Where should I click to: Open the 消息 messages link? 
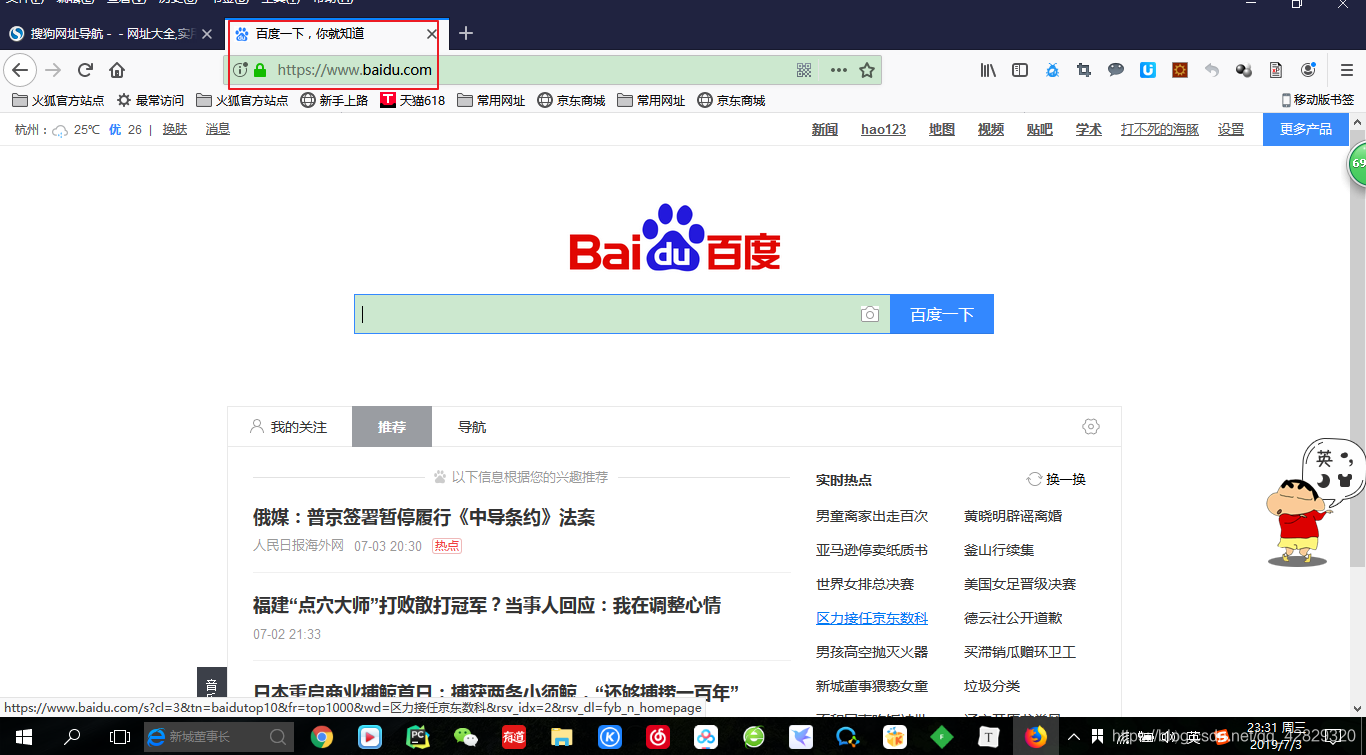coord(218,129)
